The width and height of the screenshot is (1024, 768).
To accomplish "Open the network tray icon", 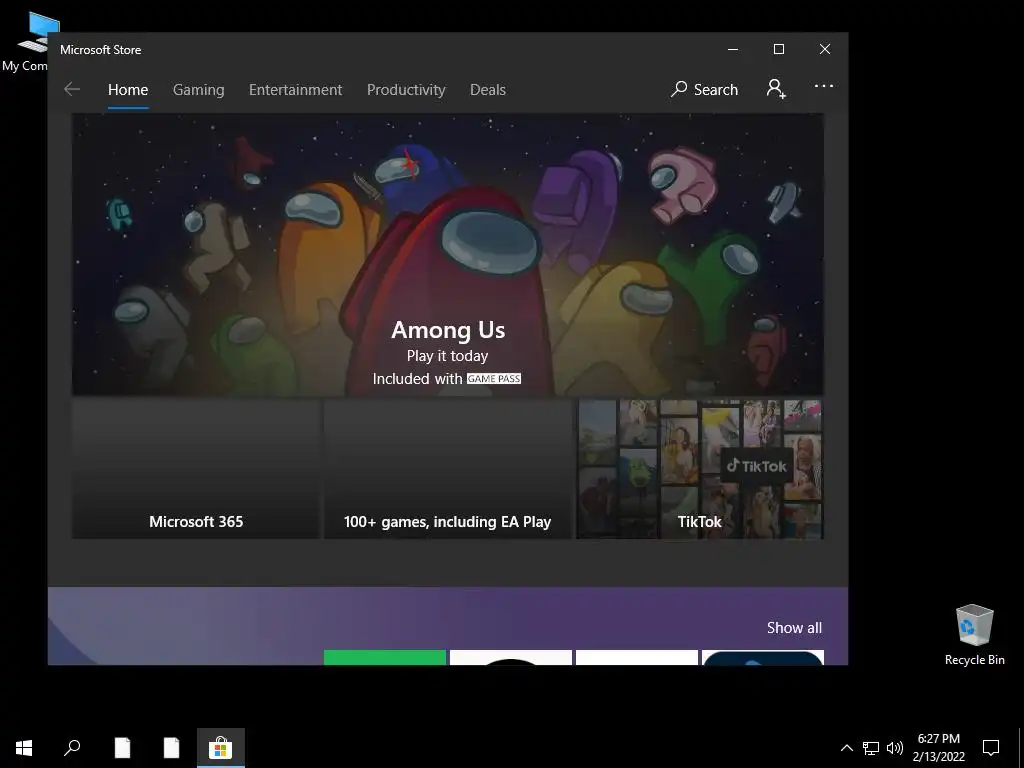I will pyautogui.click(x=871, y=748).
